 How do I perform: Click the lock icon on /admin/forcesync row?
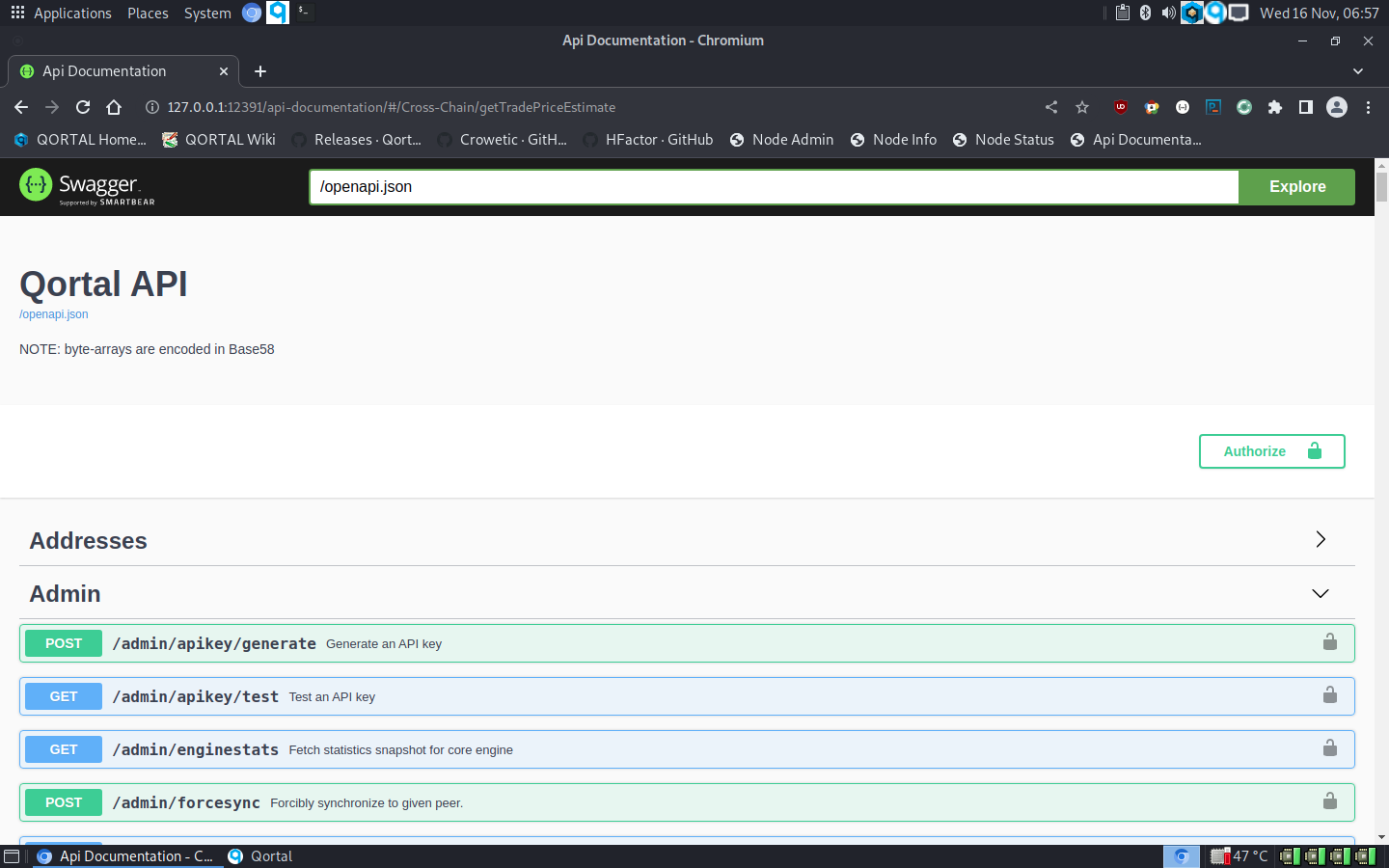(x=1329, y=801)
